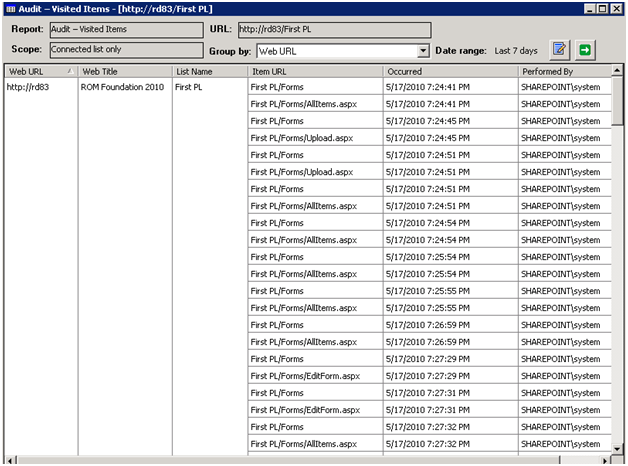
Task: Select the First PL/Forms/EditForm.aspx row at 7:27:29 PM
Action: pyautogui.click(x=304, y=376)
